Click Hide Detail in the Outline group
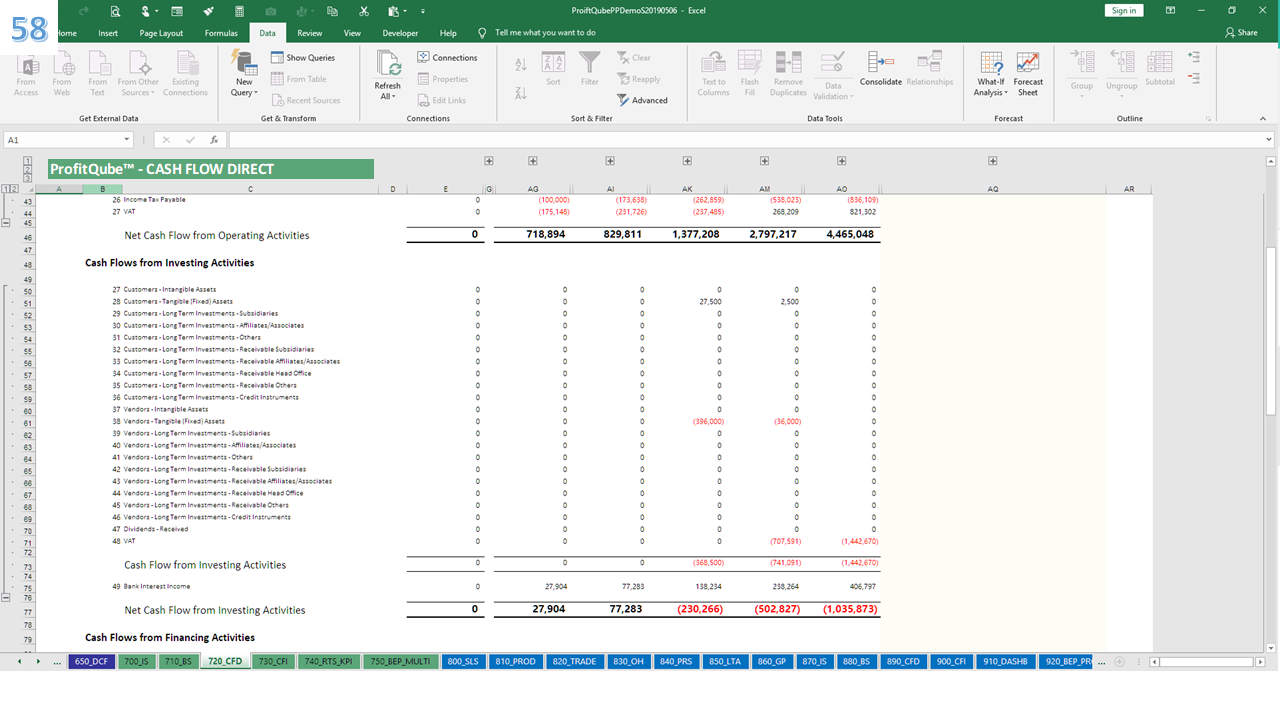 click(1193, 77)
